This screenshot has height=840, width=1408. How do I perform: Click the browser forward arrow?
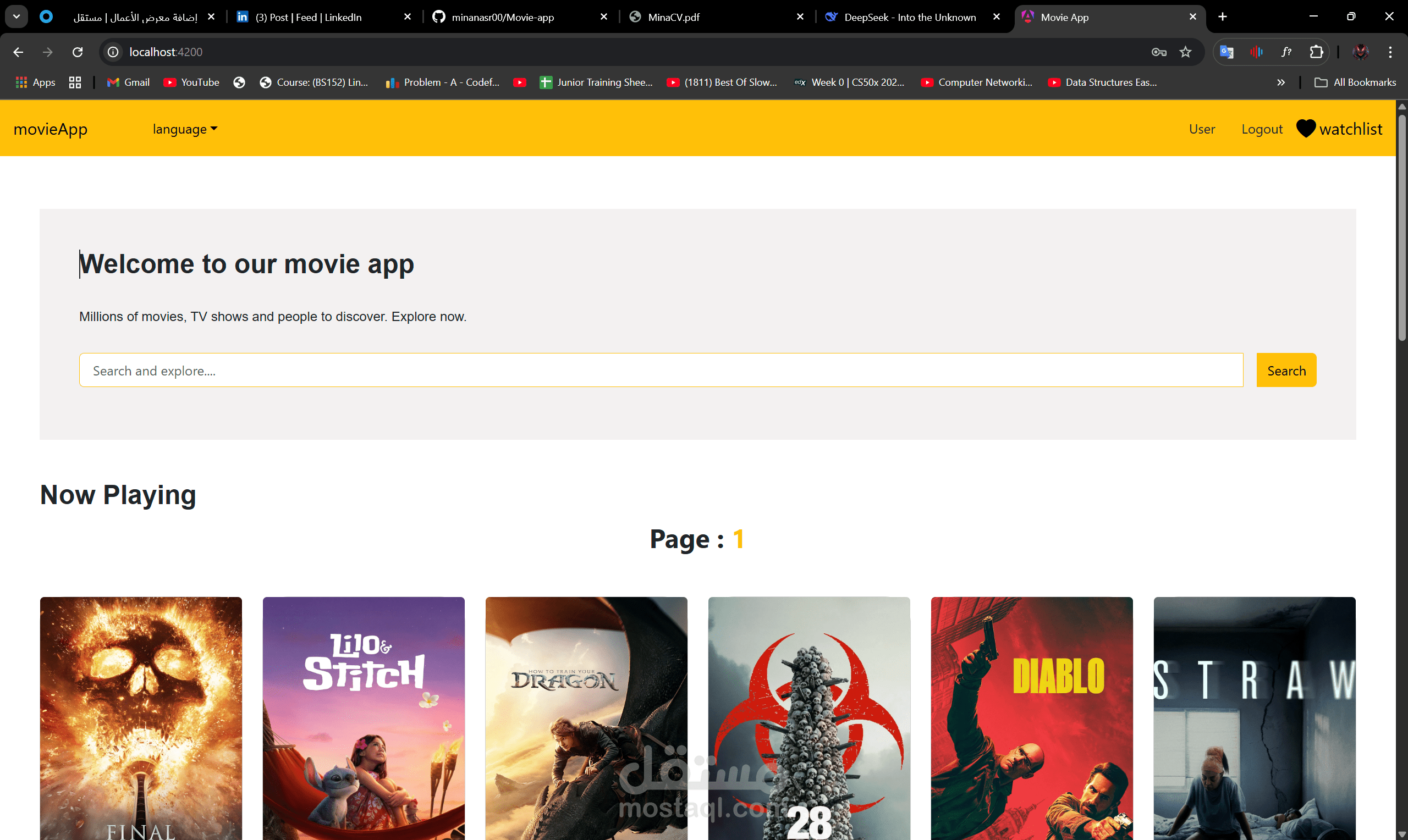(47, 52)
